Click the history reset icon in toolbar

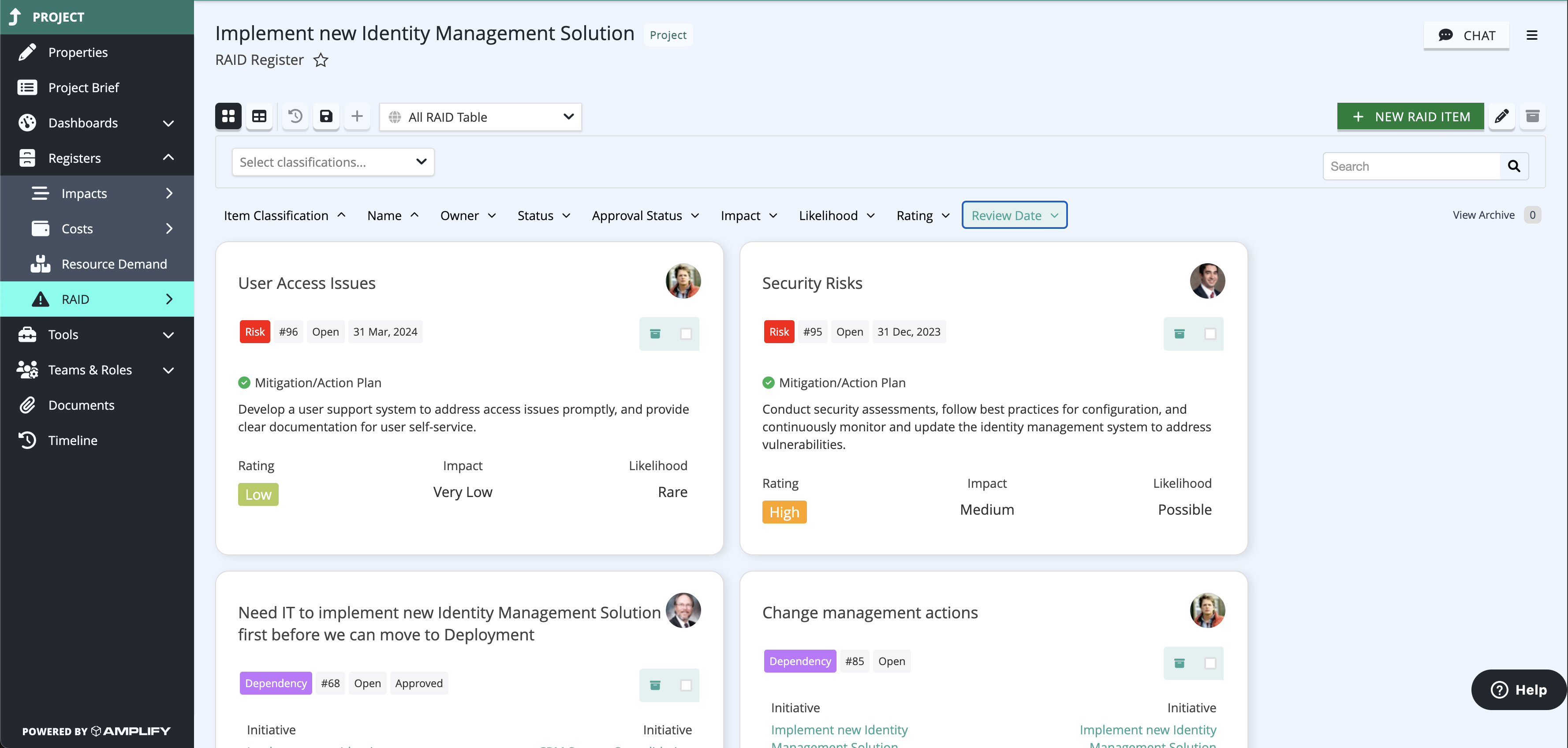(x=295, y=116)
